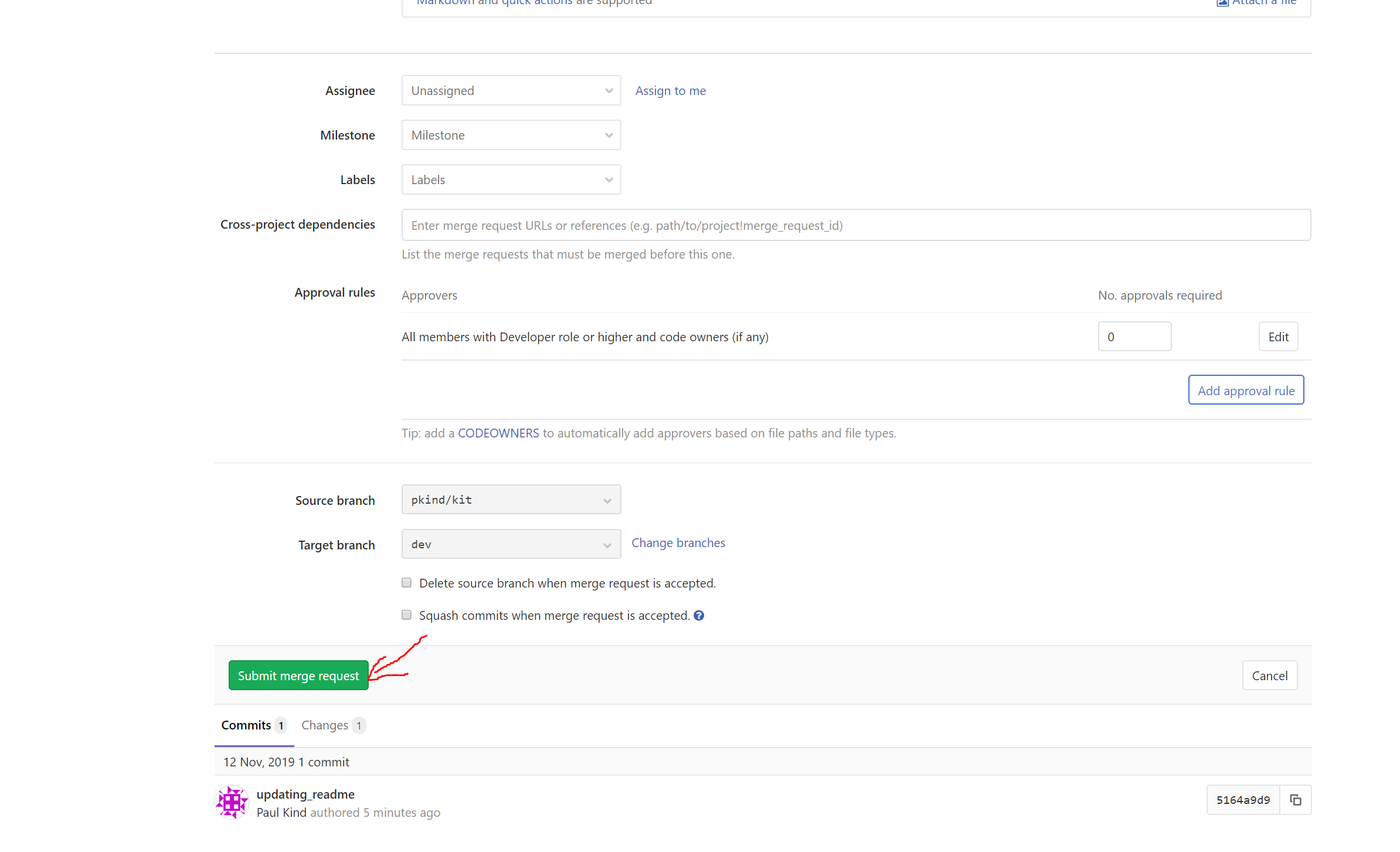Click Paul Kind's commit avatar
The image size is (1400, 852).
[232, 802]
